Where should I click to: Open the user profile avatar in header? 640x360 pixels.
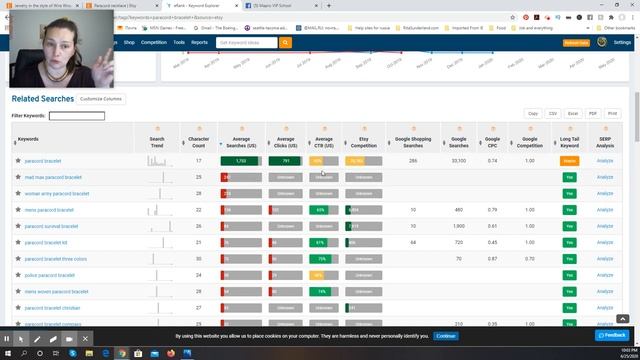click(602, 42)
